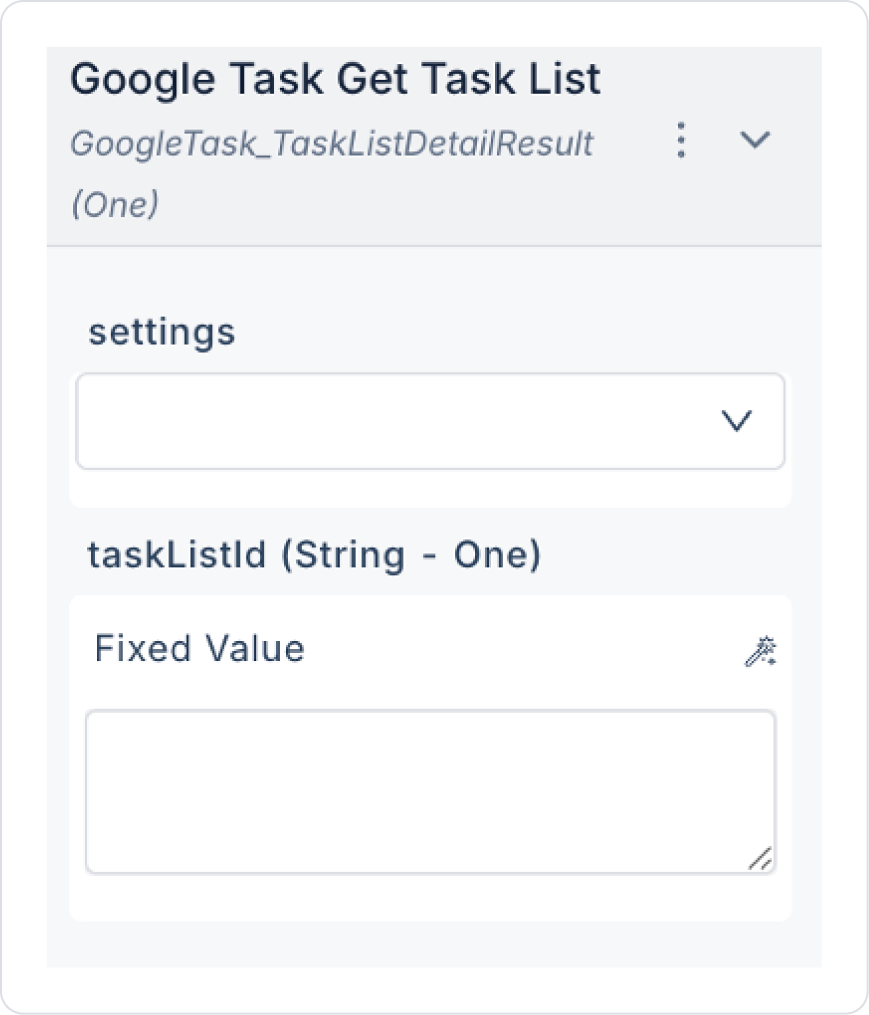Image resolution: width=869 pixels, height=1015 pixels.
Task: Click the (One) cardinality text in the header
Action: click(x=114, y=204)
